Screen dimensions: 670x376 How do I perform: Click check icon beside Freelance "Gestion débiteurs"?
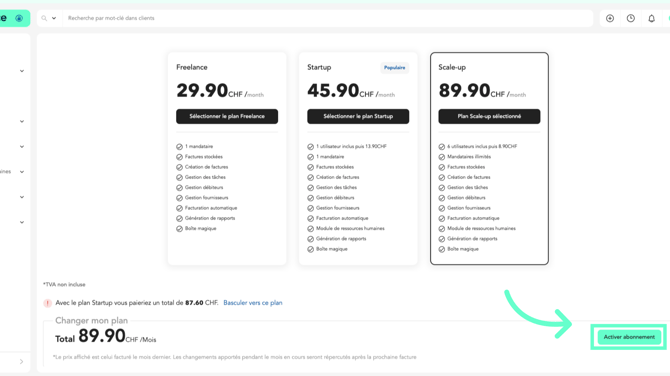click(x=179, y=188)
